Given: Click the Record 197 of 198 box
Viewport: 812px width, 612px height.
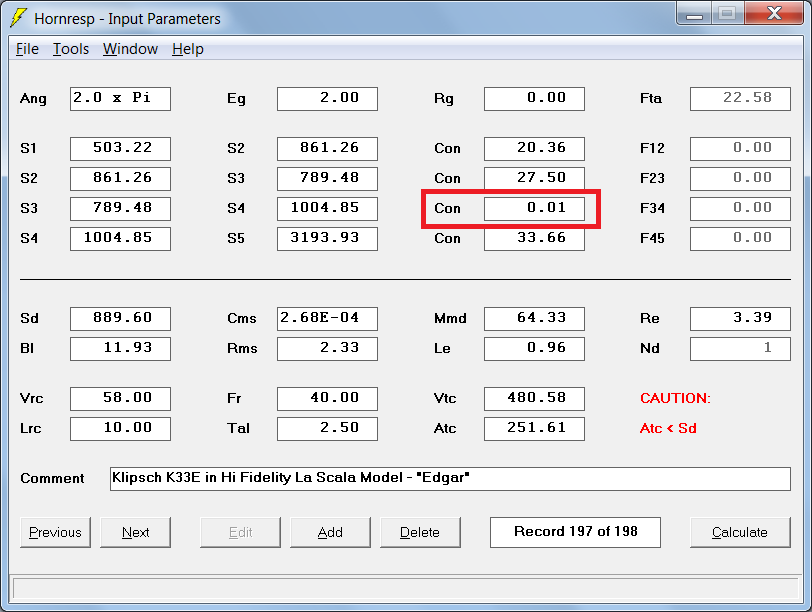Looking at the screenshot, I should [x=575, y=532].
